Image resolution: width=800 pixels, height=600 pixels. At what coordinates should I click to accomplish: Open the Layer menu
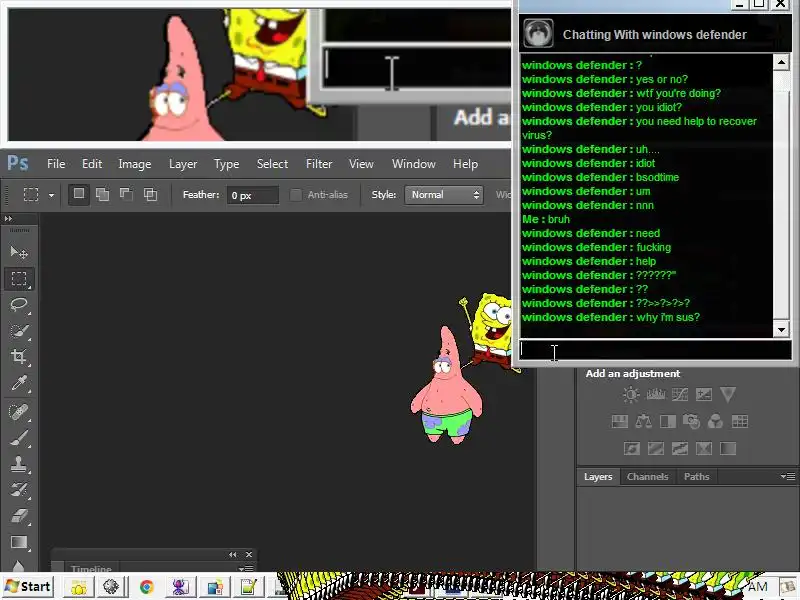183,164
